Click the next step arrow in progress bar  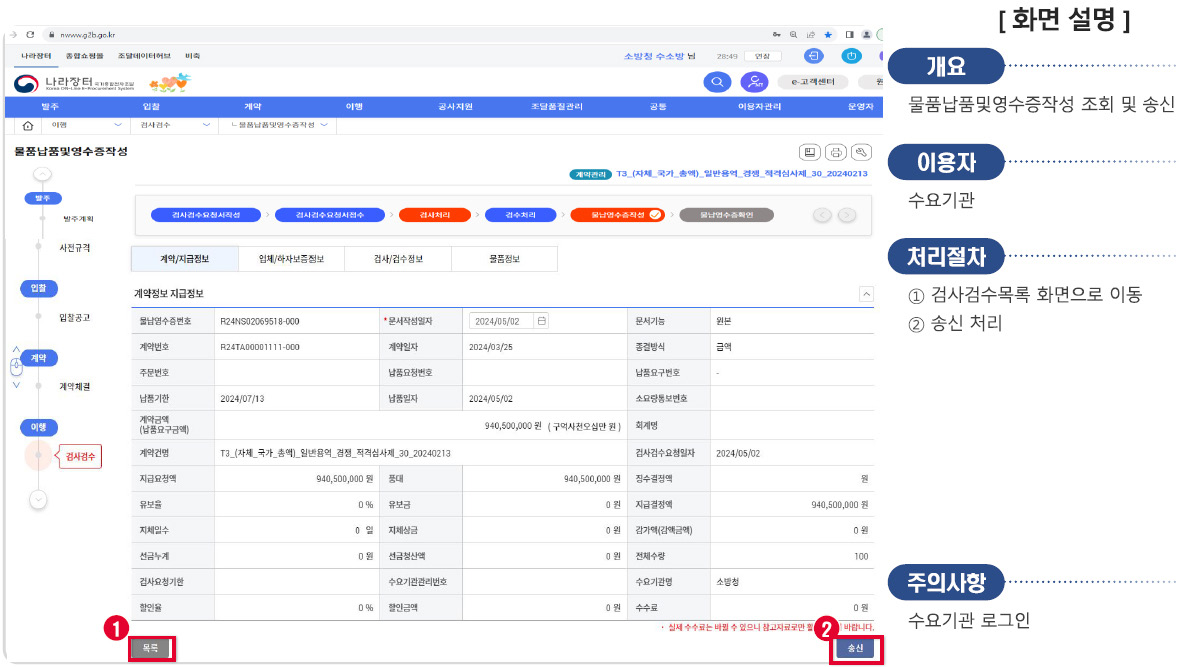847,215
